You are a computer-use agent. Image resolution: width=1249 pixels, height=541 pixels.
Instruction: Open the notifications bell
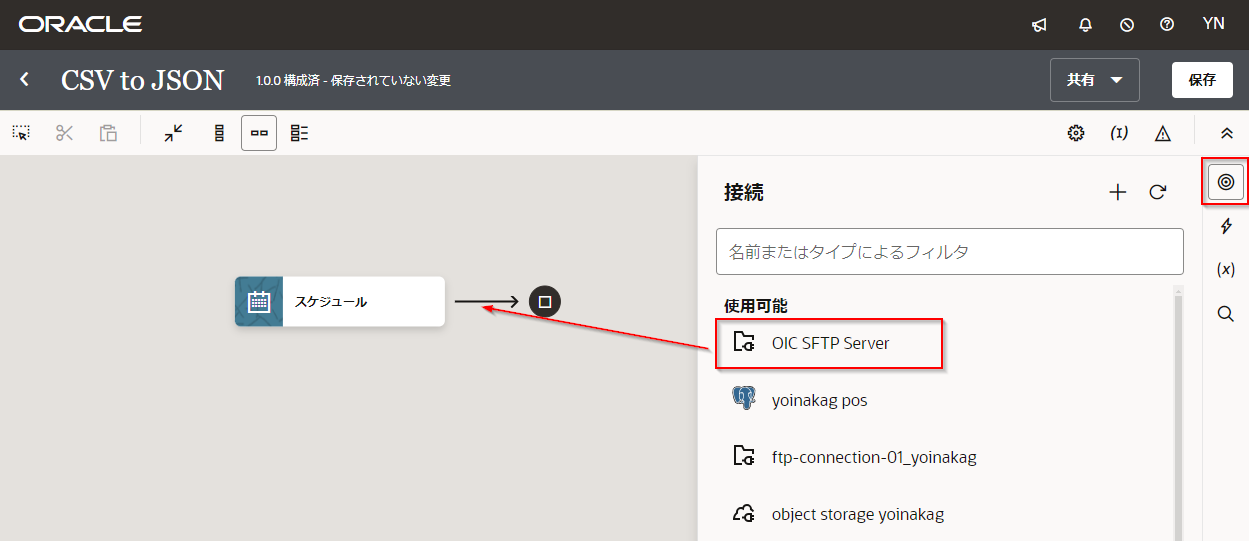pyautogui.click(x=1085, y=25)
